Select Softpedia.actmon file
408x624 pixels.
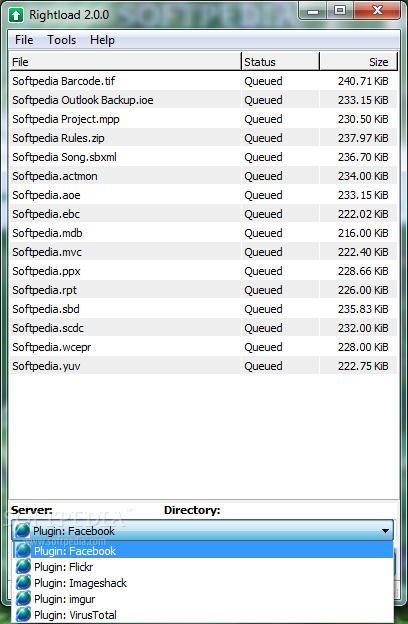(203, 176)
